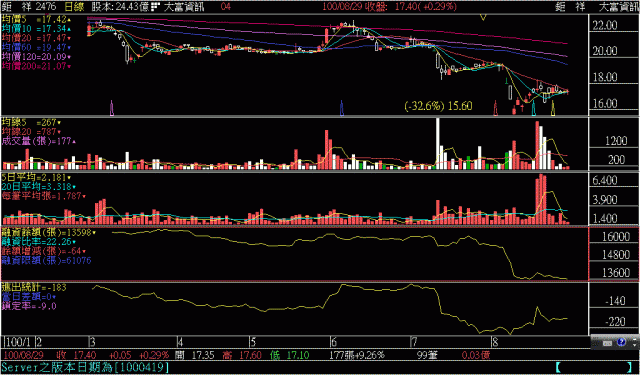This screenshot has height=375, width=640.
Task: Select the 餘額增減(張)=-64 legend entry
Action: pos(44,251)
